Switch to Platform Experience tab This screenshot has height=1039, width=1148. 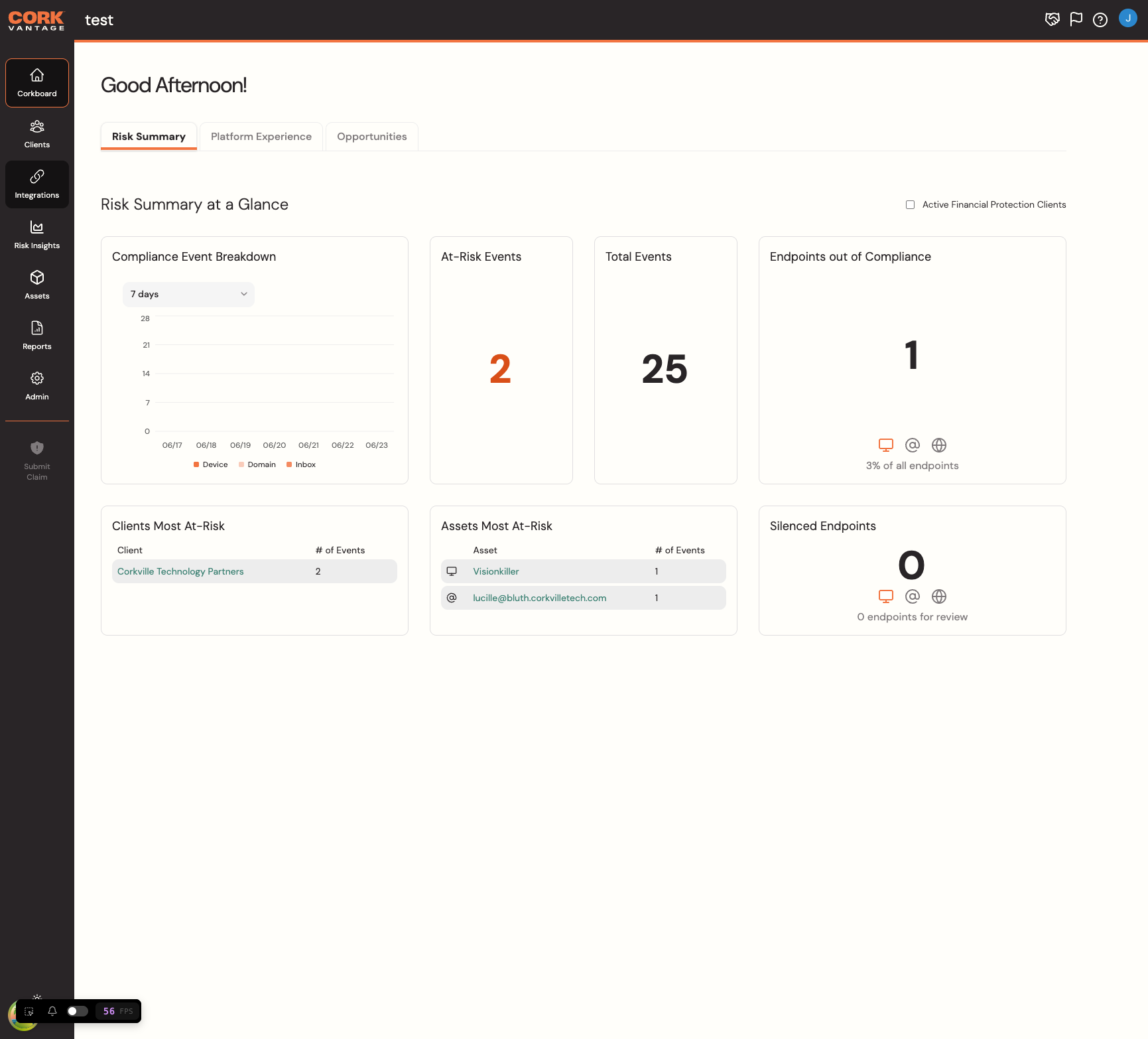point(261,137)
